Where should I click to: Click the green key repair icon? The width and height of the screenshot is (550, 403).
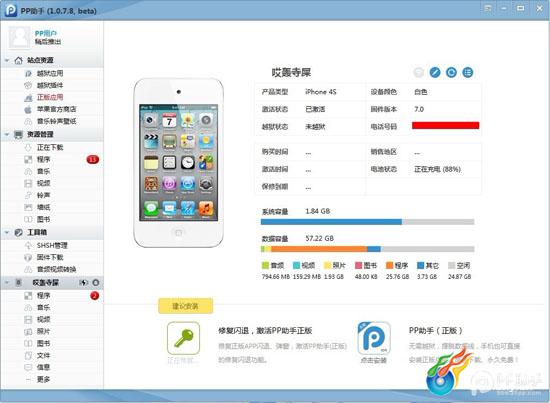click(x=183, y=338)
